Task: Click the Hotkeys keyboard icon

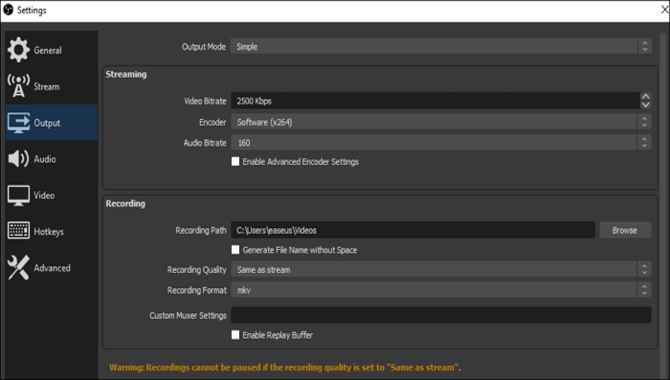Action: coord(18,230)
